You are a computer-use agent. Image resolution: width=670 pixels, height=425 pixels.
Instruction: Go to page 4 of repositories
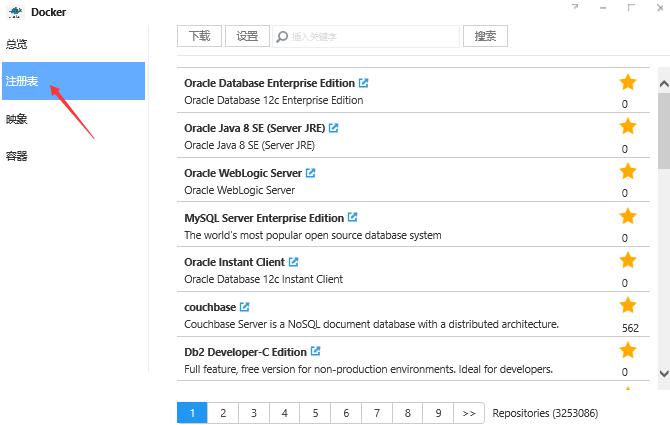[285, 413]
